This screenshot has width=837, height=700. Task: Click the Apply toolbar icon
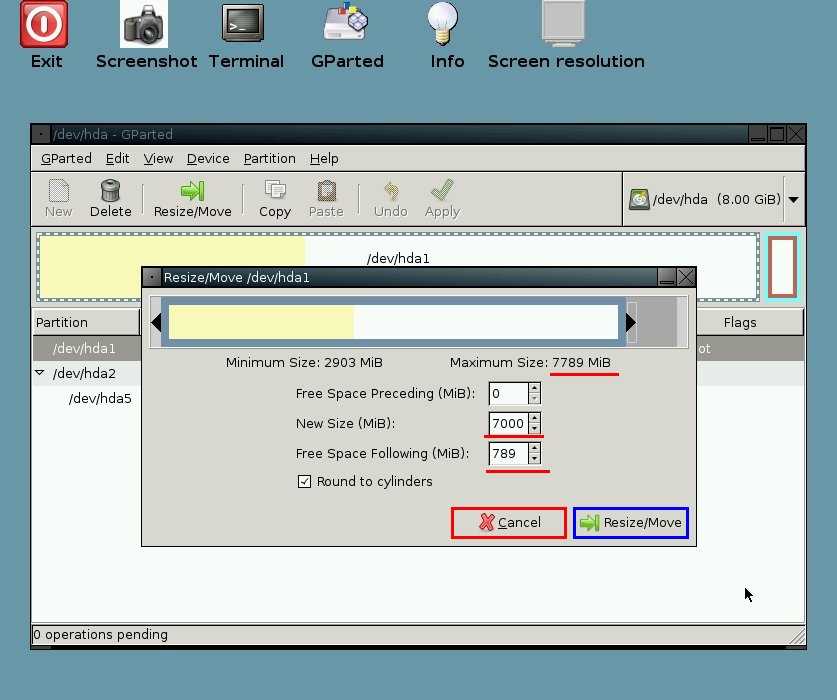point(443,198)
